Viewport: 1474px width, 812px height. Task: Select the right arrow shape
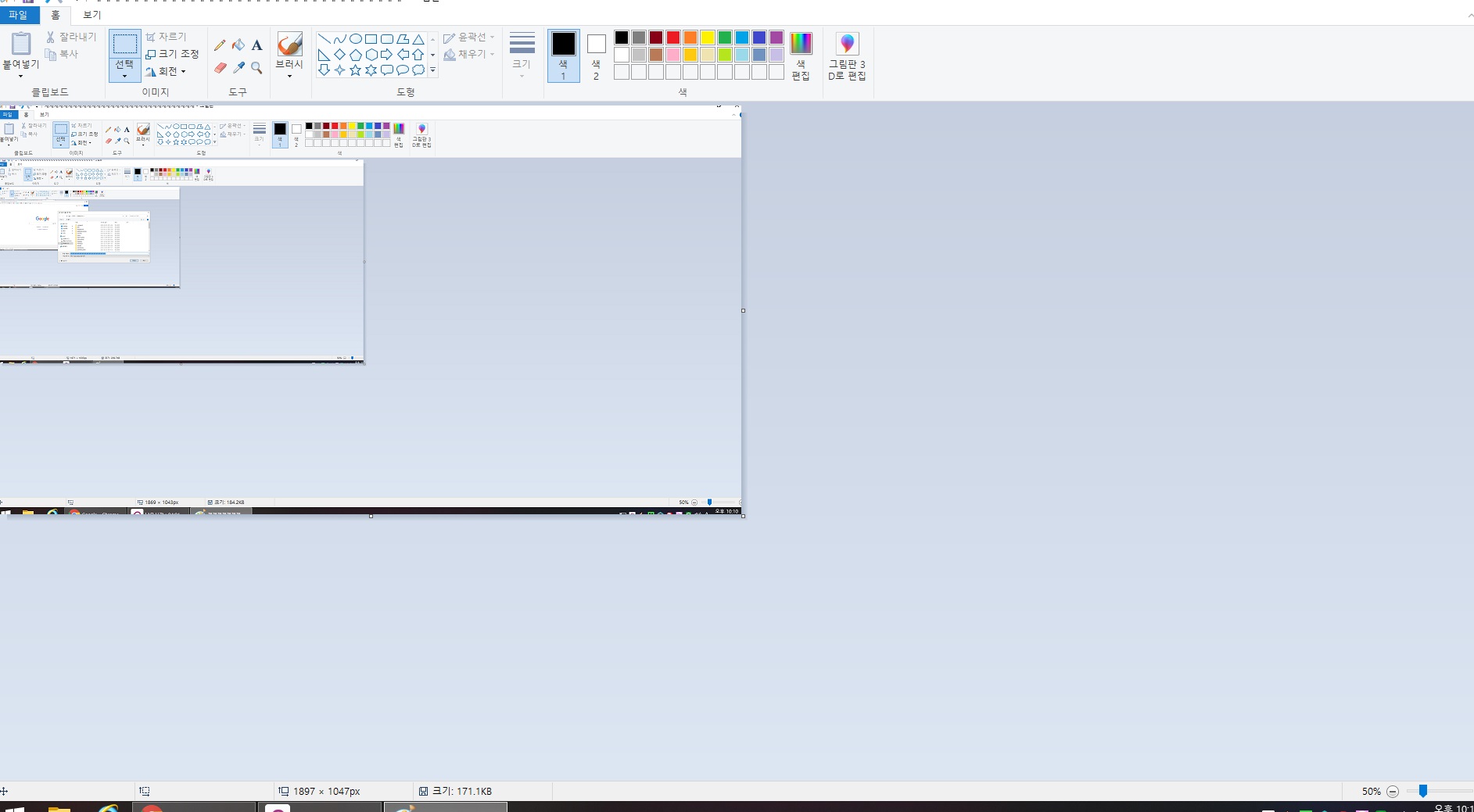(x=386, y=55)
